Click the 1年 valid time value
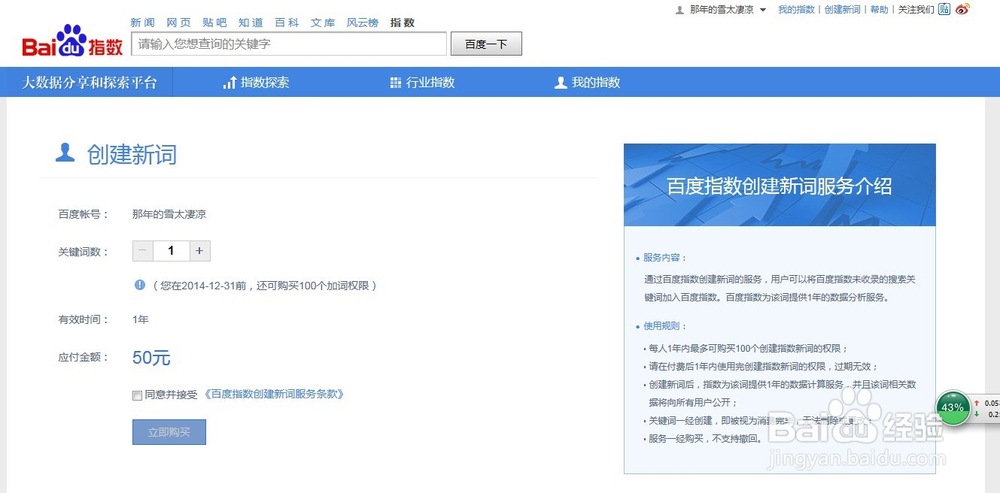The height and width of the screenshot is (493, 1000). tap(140, 320)
